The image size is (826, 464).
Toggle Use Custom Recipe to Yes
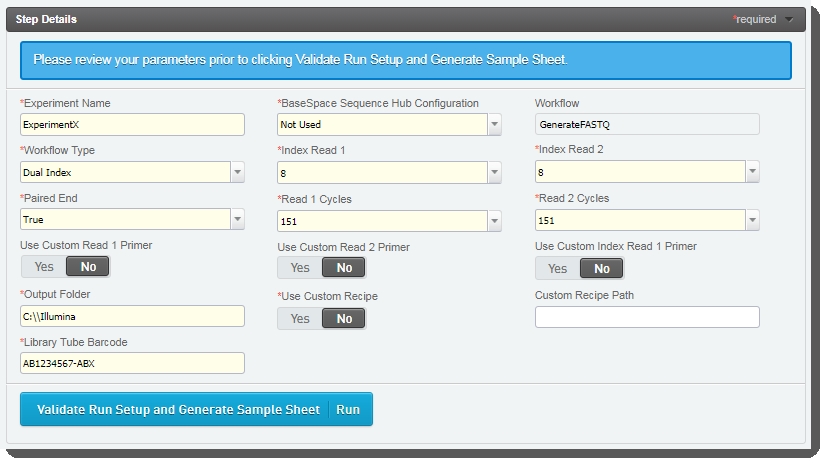click(300, 318)
